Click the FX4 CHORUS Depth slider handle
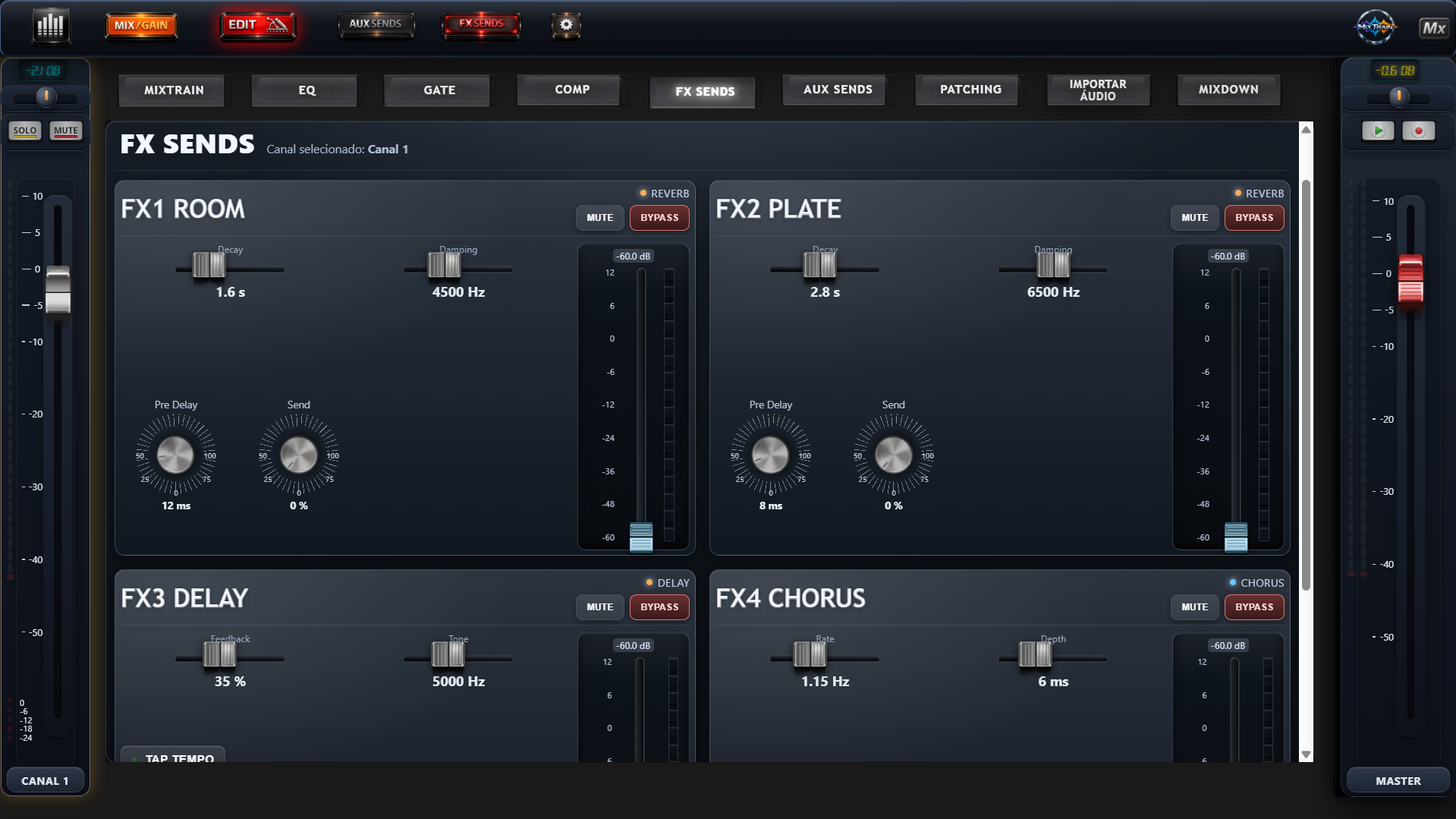Viewport: 1456px width, 819px height. 1036,655
